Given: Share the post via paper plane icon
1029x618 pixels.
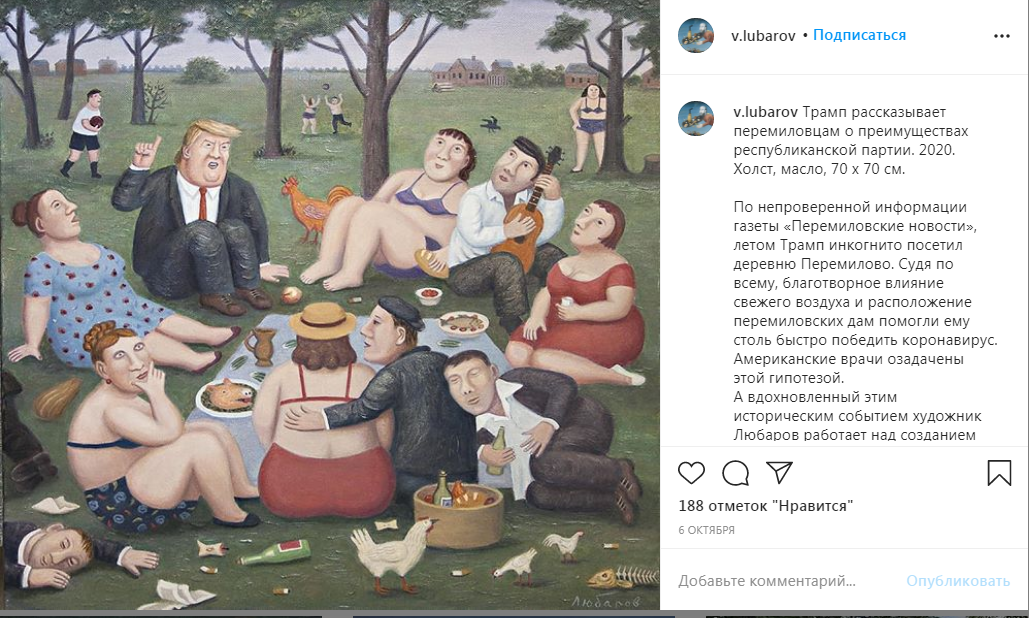Looking at the screenshot, I should click(780, 472).
